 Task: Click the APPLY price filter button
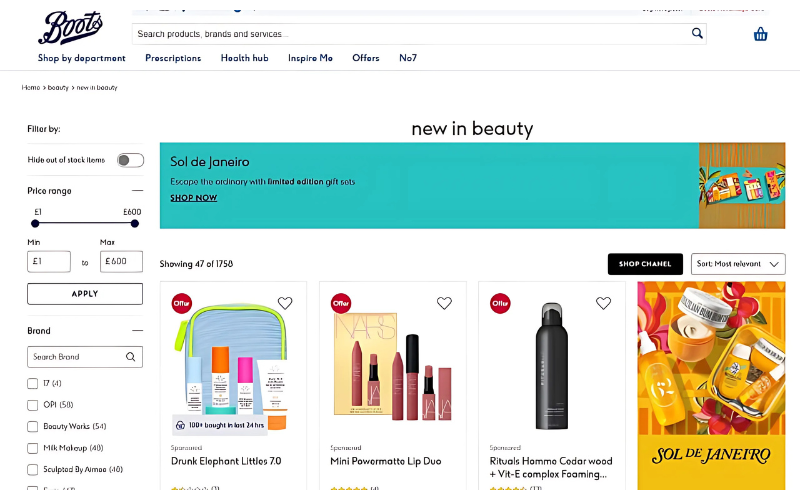[x=85, y=294]
